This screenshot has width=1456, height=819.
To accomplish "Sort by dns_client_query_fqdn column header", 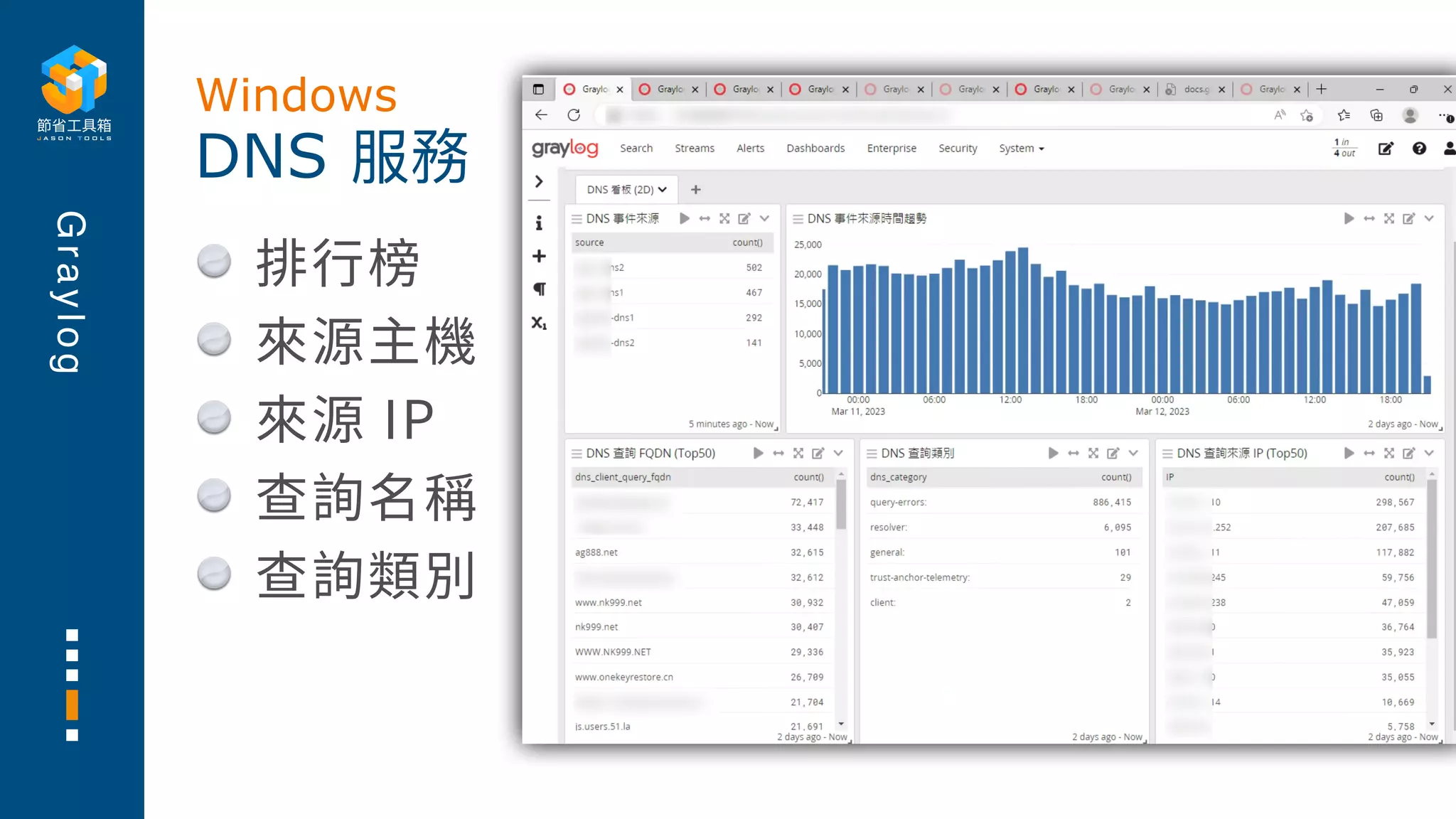I will pos(623,477).
